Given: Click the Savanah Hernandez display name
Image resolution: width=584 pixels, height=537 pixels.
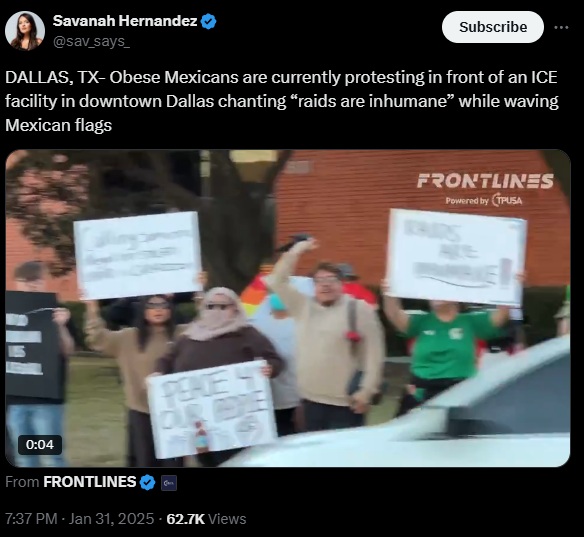Looking at the screenshot, I should 125,21.
